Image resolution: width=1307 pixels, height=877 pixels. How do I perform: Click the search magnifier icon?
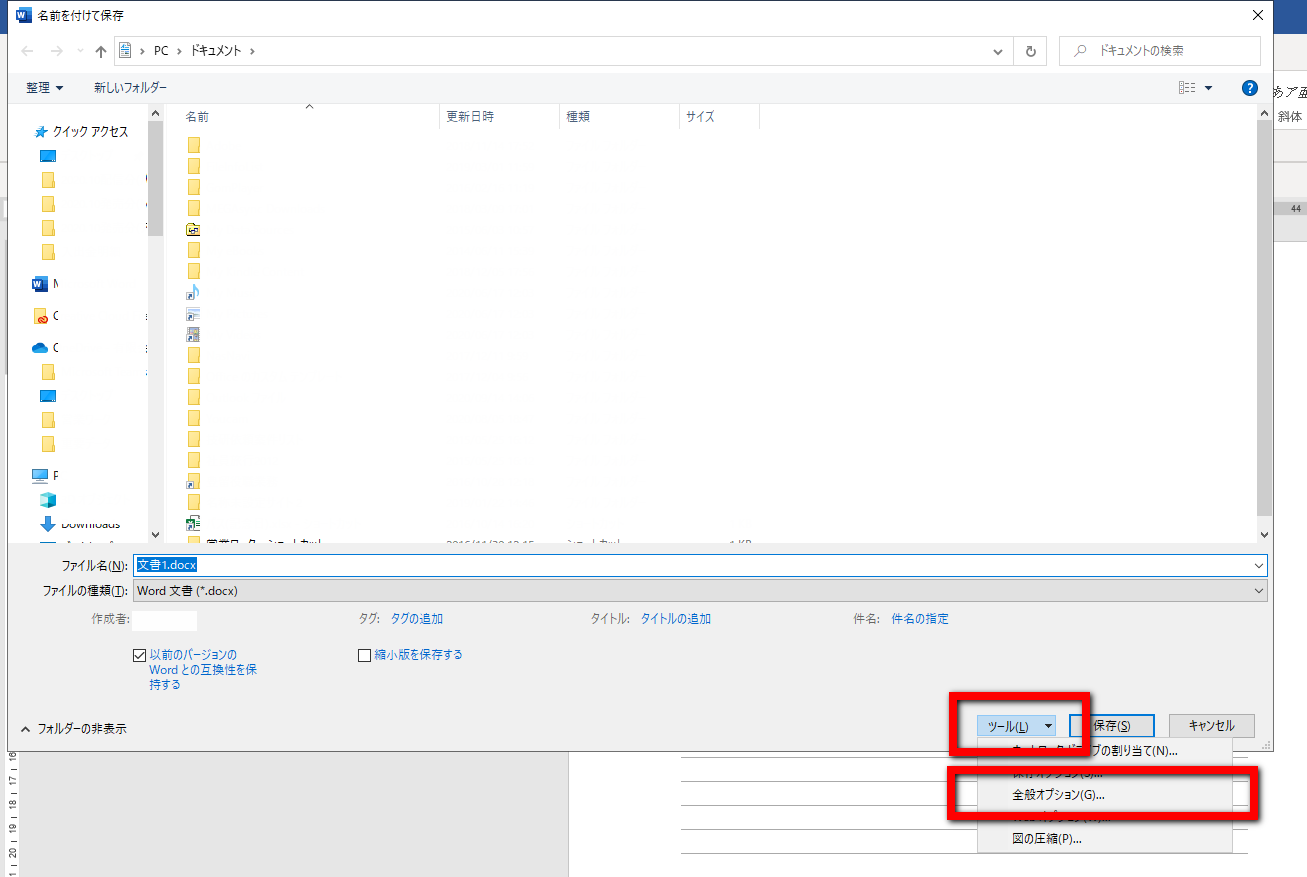click(x=1080, y=51)
